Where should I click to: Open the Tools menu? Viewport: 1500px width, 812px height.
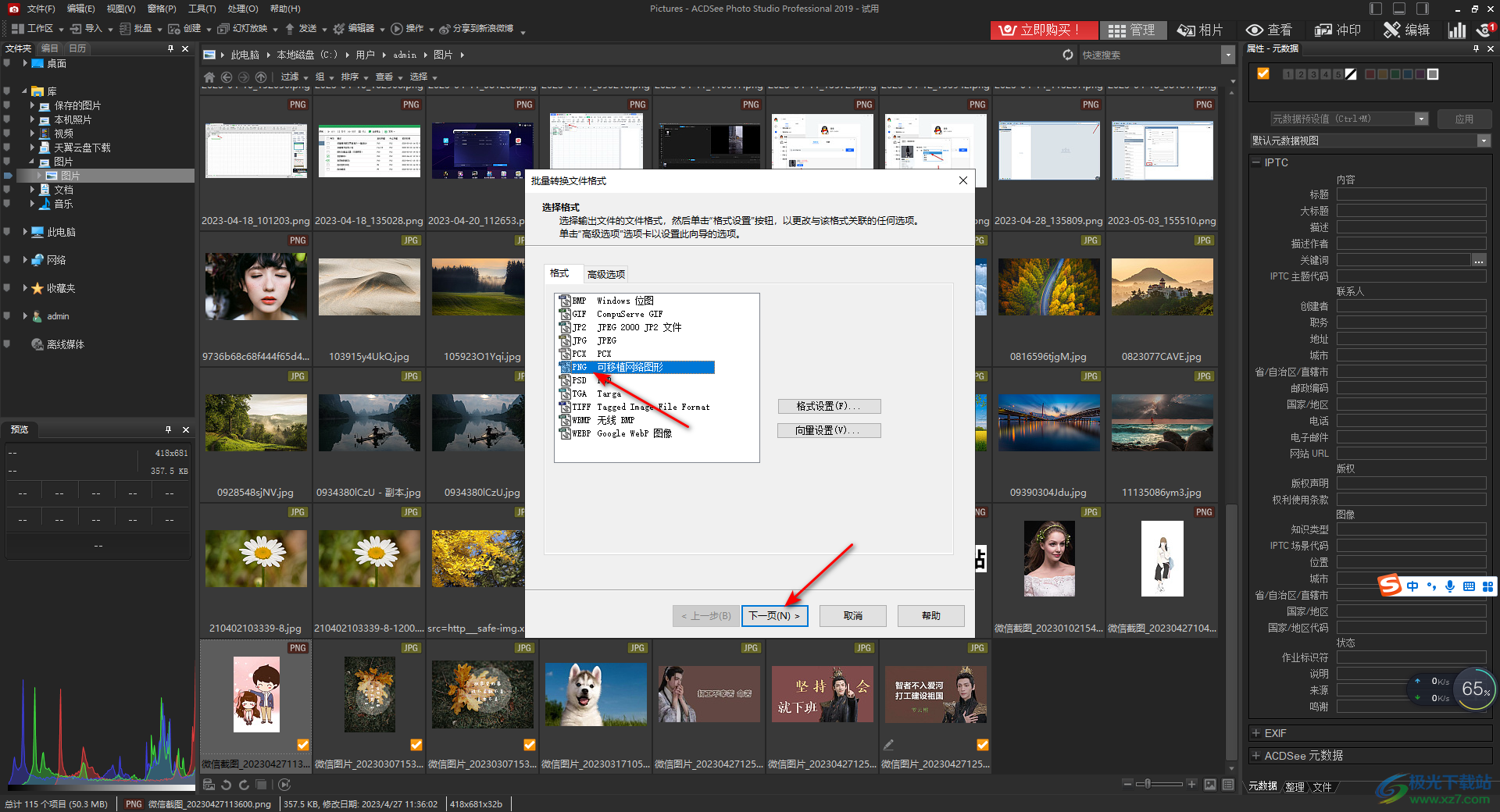coord(202,9)
